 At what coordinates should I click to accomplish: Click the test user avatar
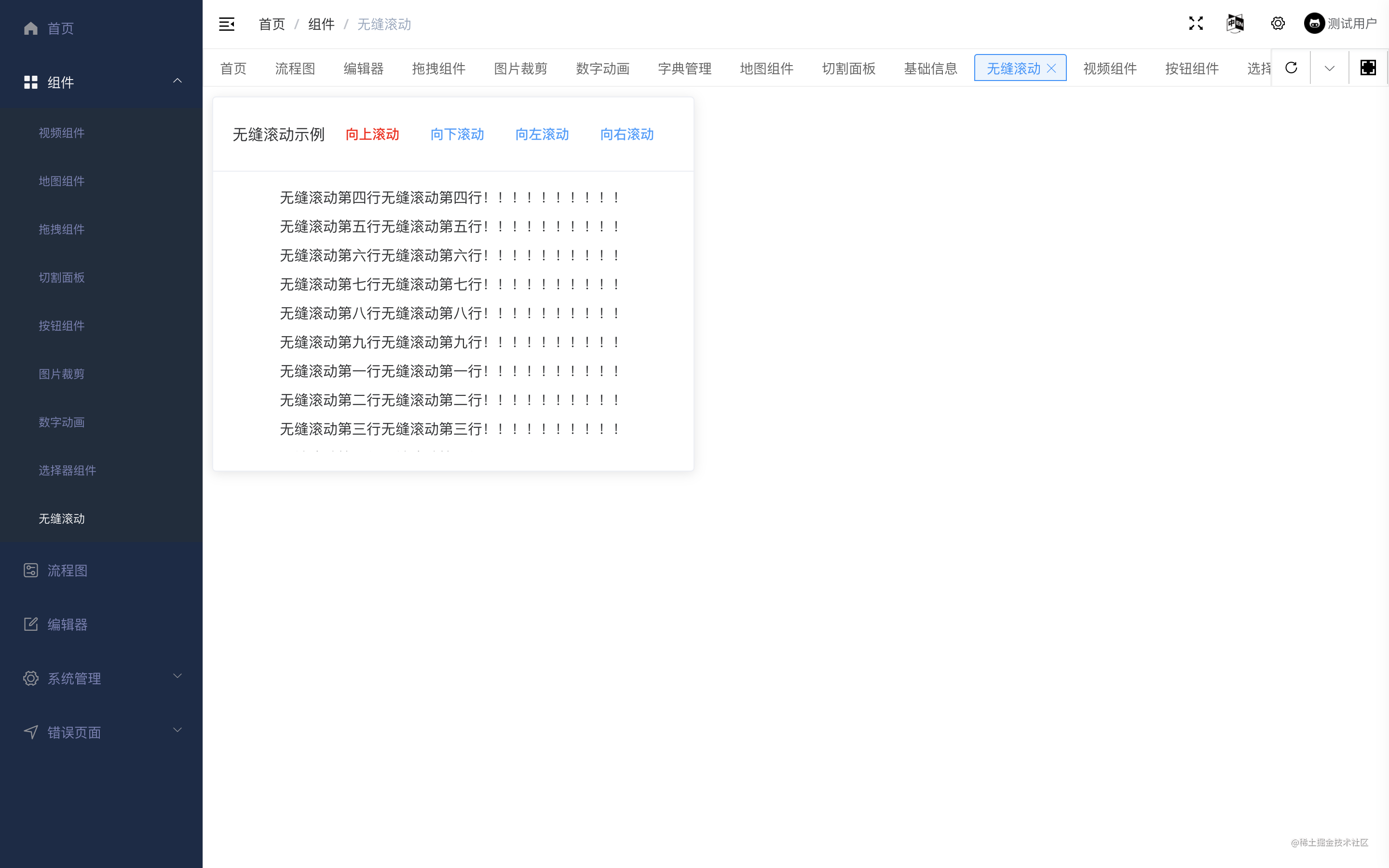(1314, 24)
